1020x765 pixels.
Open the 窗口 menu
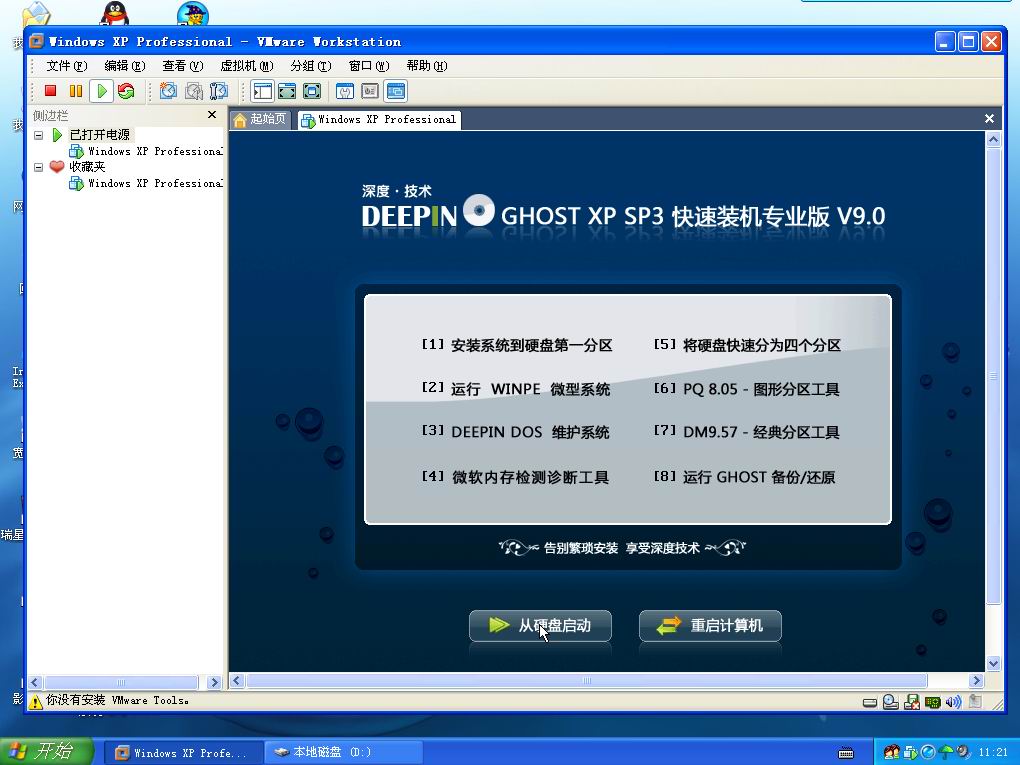click(368, 66)
